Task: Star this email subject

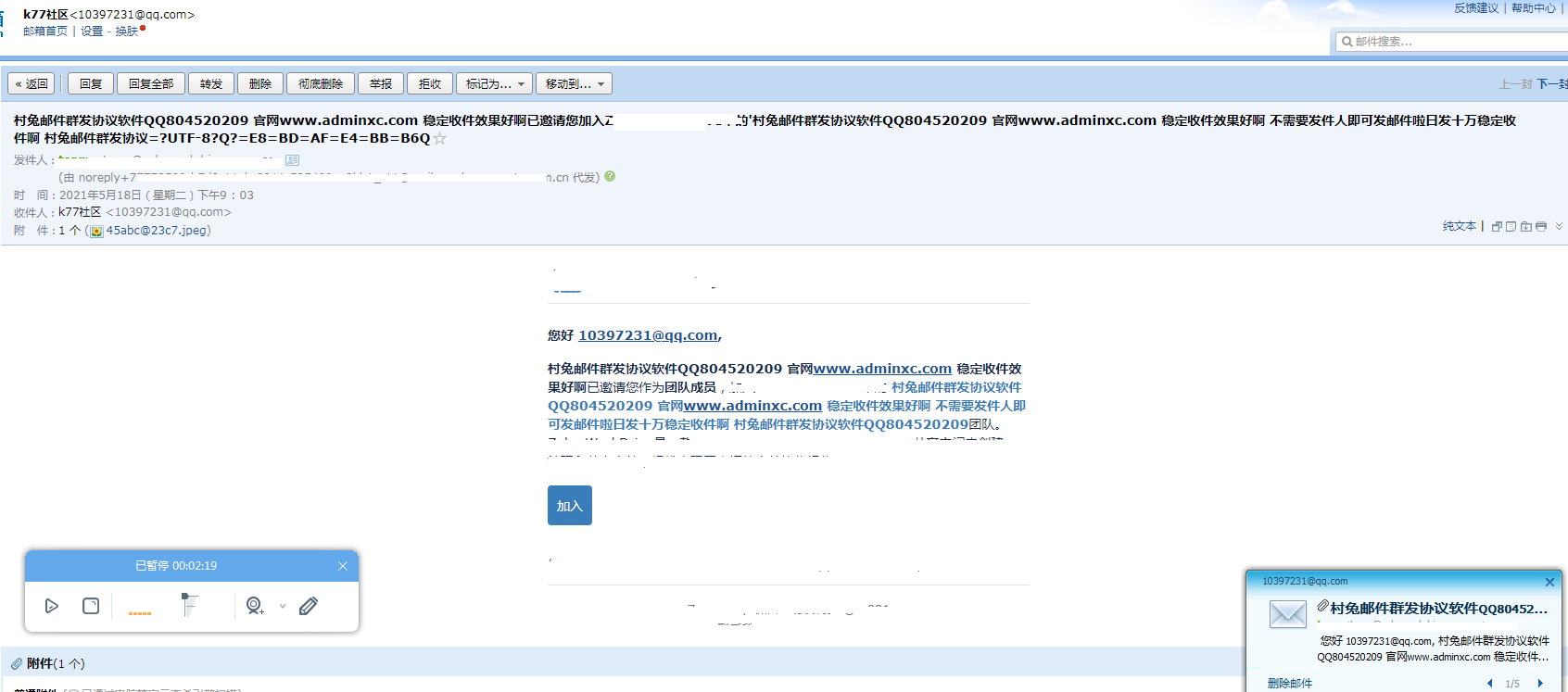Action: (440, 139)
